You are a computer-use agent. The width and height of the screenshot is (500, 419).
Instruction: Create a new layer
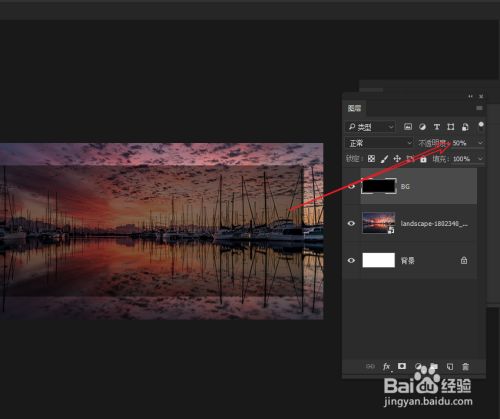(450, 367)
